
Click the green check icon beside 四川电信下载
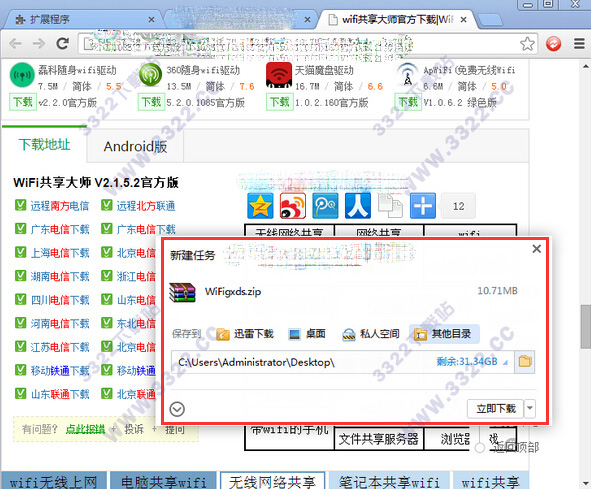(x=20, y=299)
